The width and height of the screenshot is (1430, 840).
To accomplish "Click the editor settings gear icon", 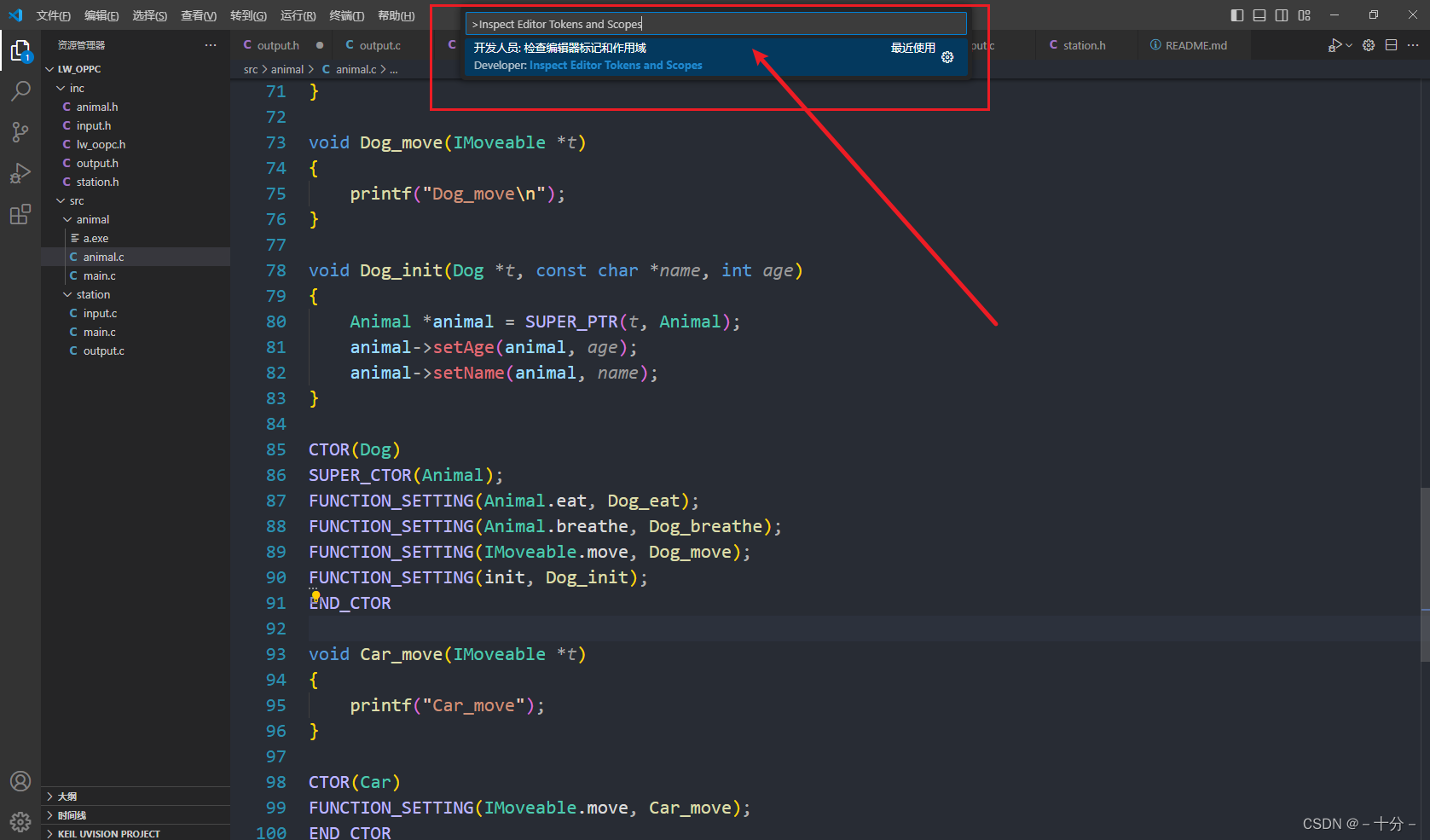I will [x=1369, y=45].
